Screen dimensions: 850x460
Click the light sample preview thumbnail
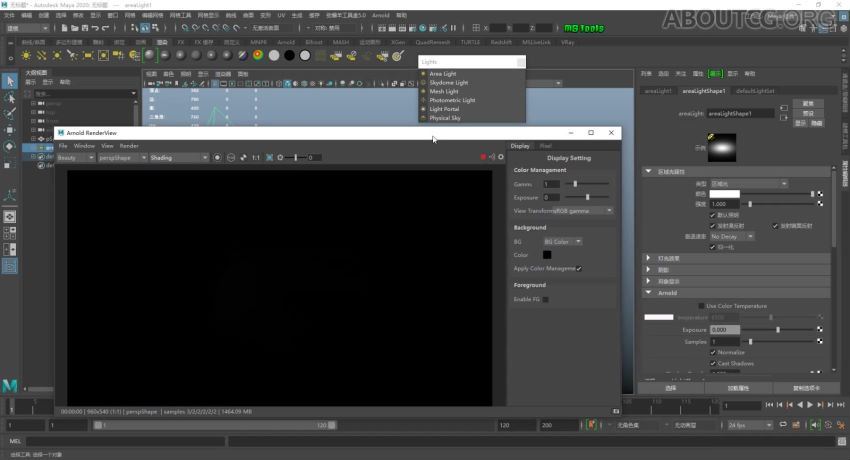[x=722, y=147]
